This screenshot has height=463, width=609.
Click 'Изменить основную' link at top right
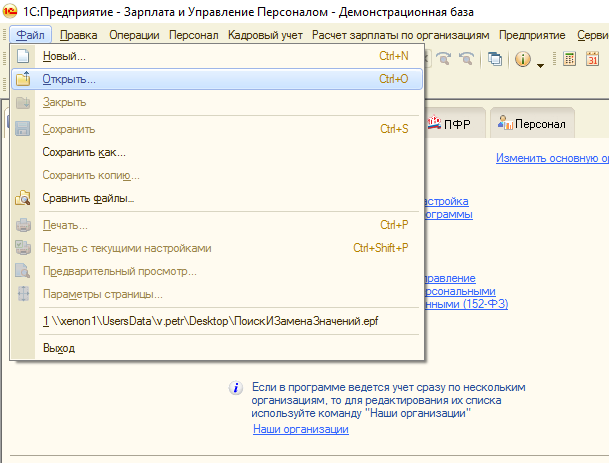tap(552, 158)
